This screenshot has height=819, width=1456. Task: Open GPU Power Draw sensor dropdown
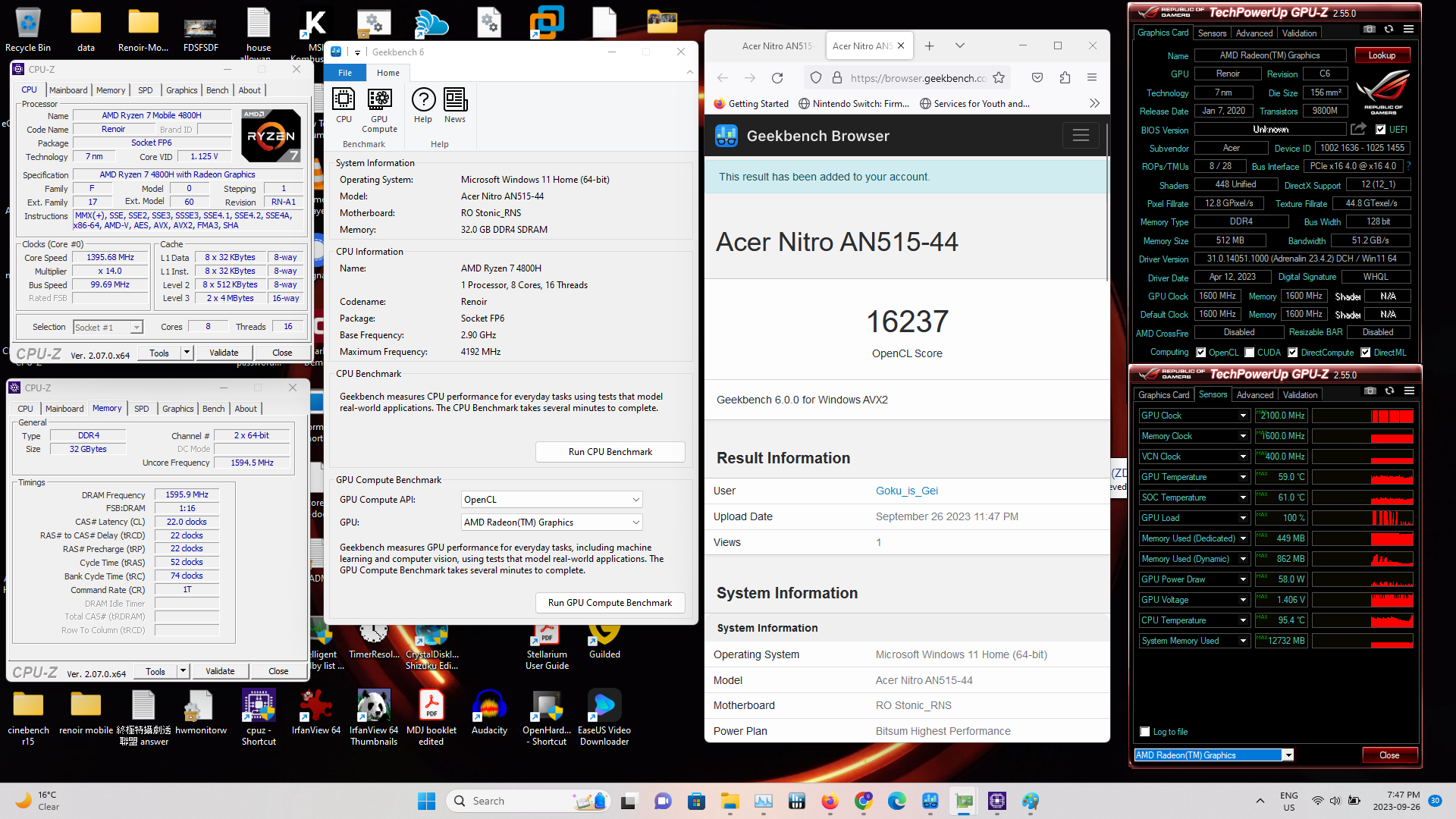1243,579
